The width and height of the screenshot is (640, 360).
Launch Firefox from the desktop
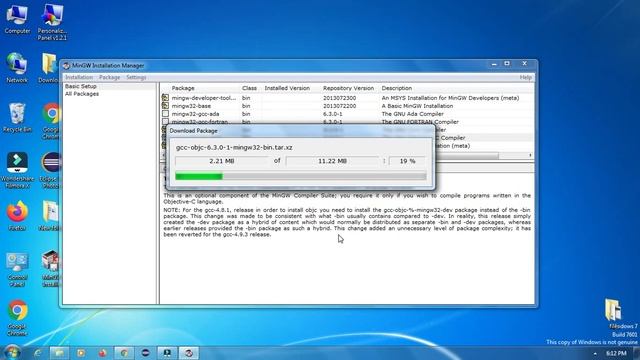tap(17, 216)
